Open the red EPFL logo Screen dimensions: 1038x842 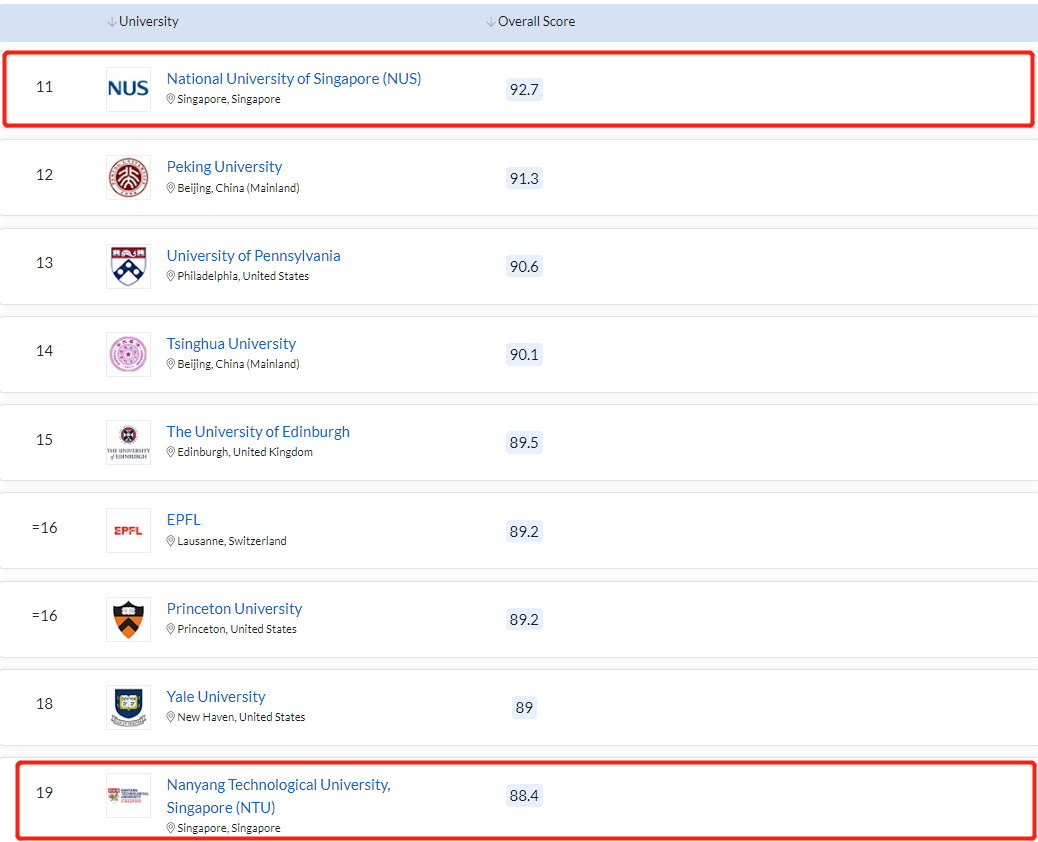(x=128, y=530)
